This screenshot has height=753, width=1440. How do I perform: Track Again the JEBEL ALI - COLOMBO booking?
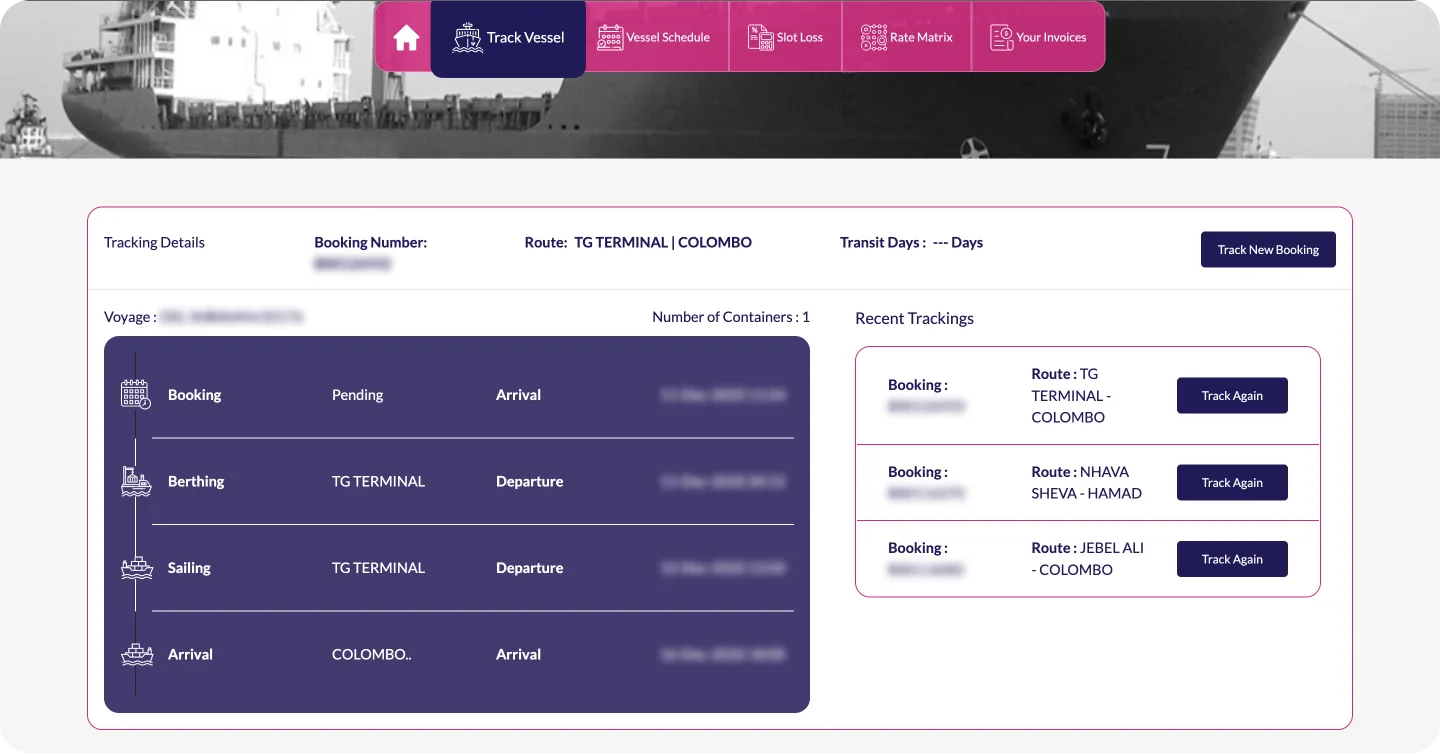1232,559
